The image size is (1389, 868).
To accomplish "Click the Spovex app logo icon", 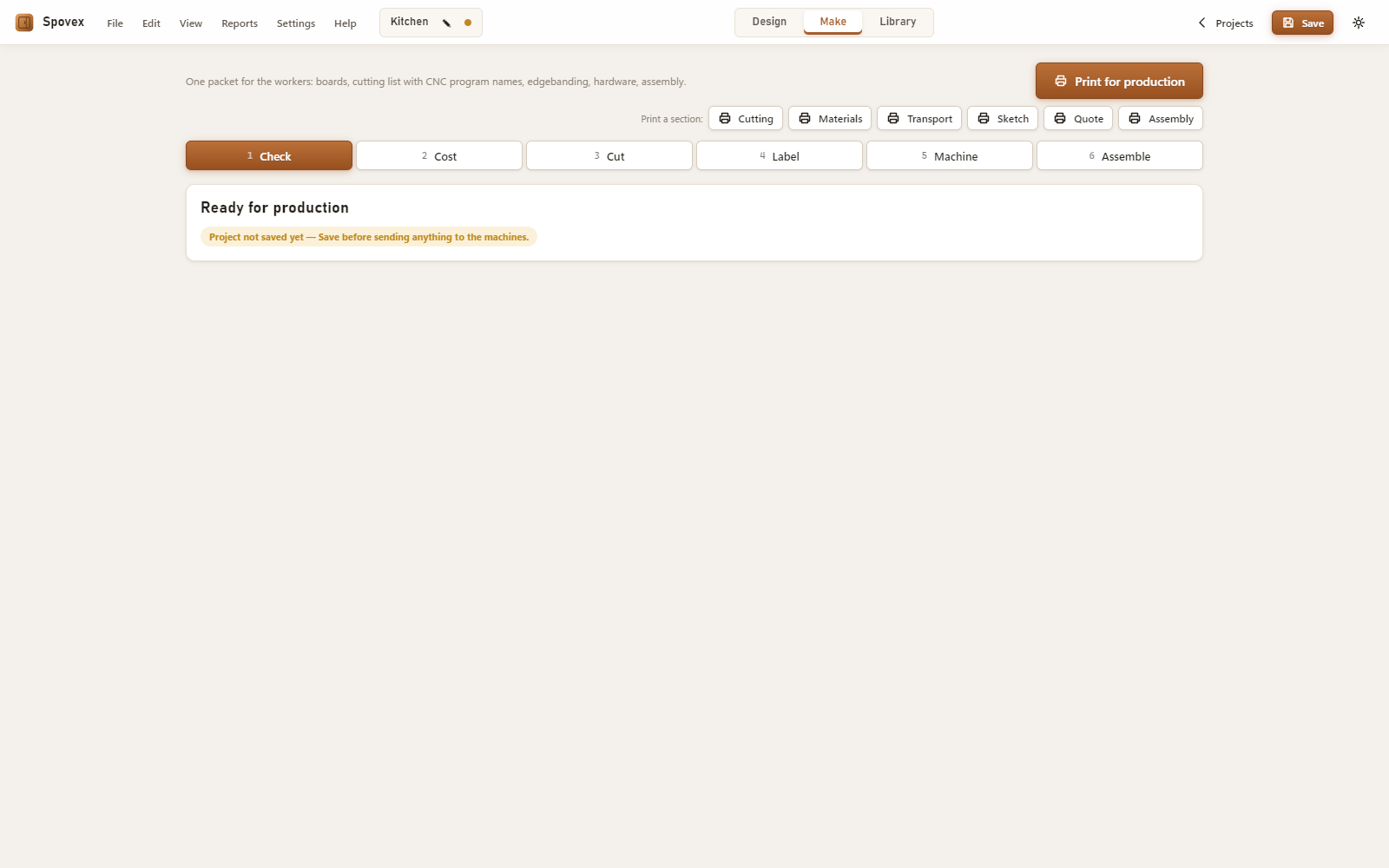I will (x=24, y=23).
